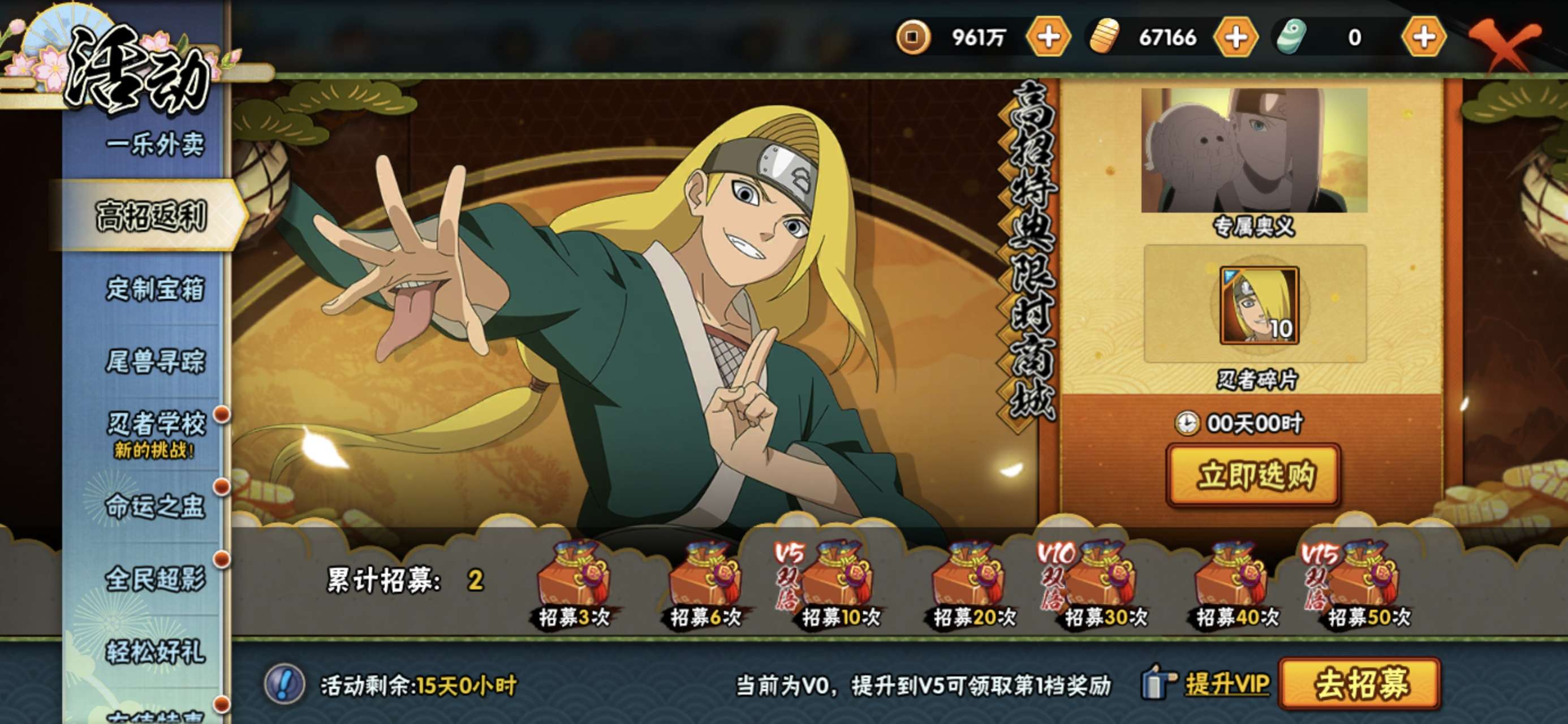This screenshot has height=724, width=1568.
Task: Open the 一乐外卖 activity tab
Action: click(x=154, y=145)
